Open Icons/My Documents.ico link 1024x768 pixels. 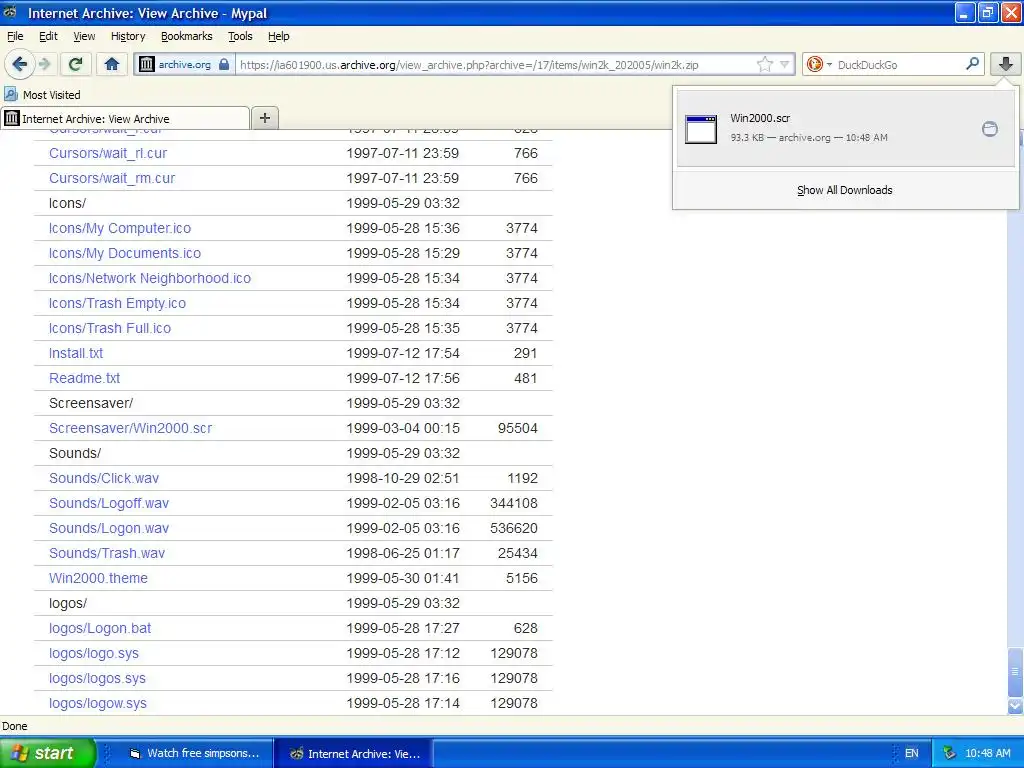(x=125, y=253)
